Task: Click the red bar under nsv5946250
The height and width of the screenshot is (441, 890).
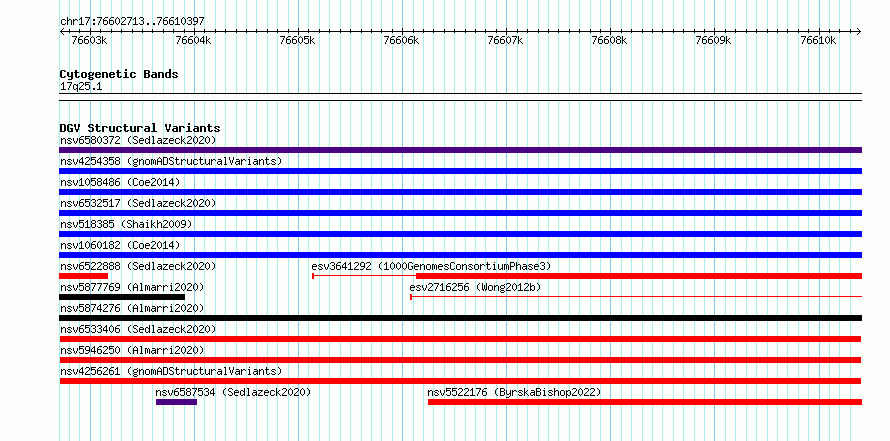Action: point(460,360)
